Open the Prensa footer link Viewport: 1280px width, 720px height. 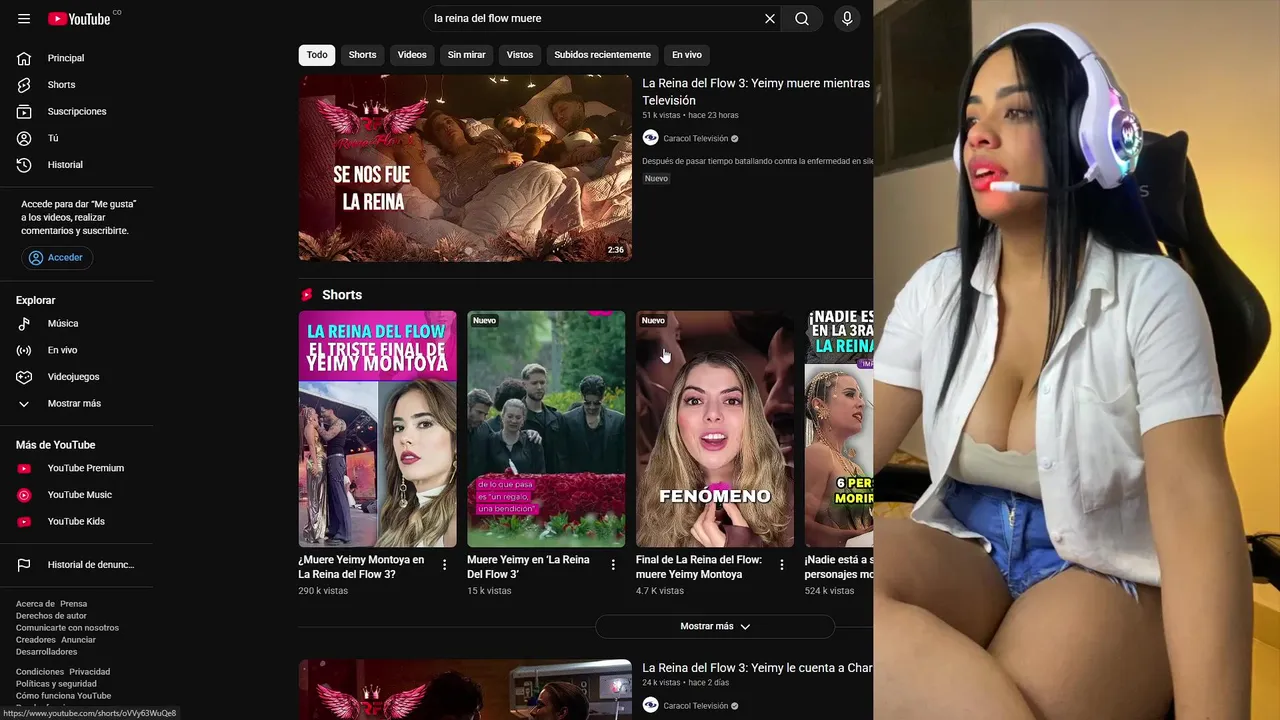[74, 604]
